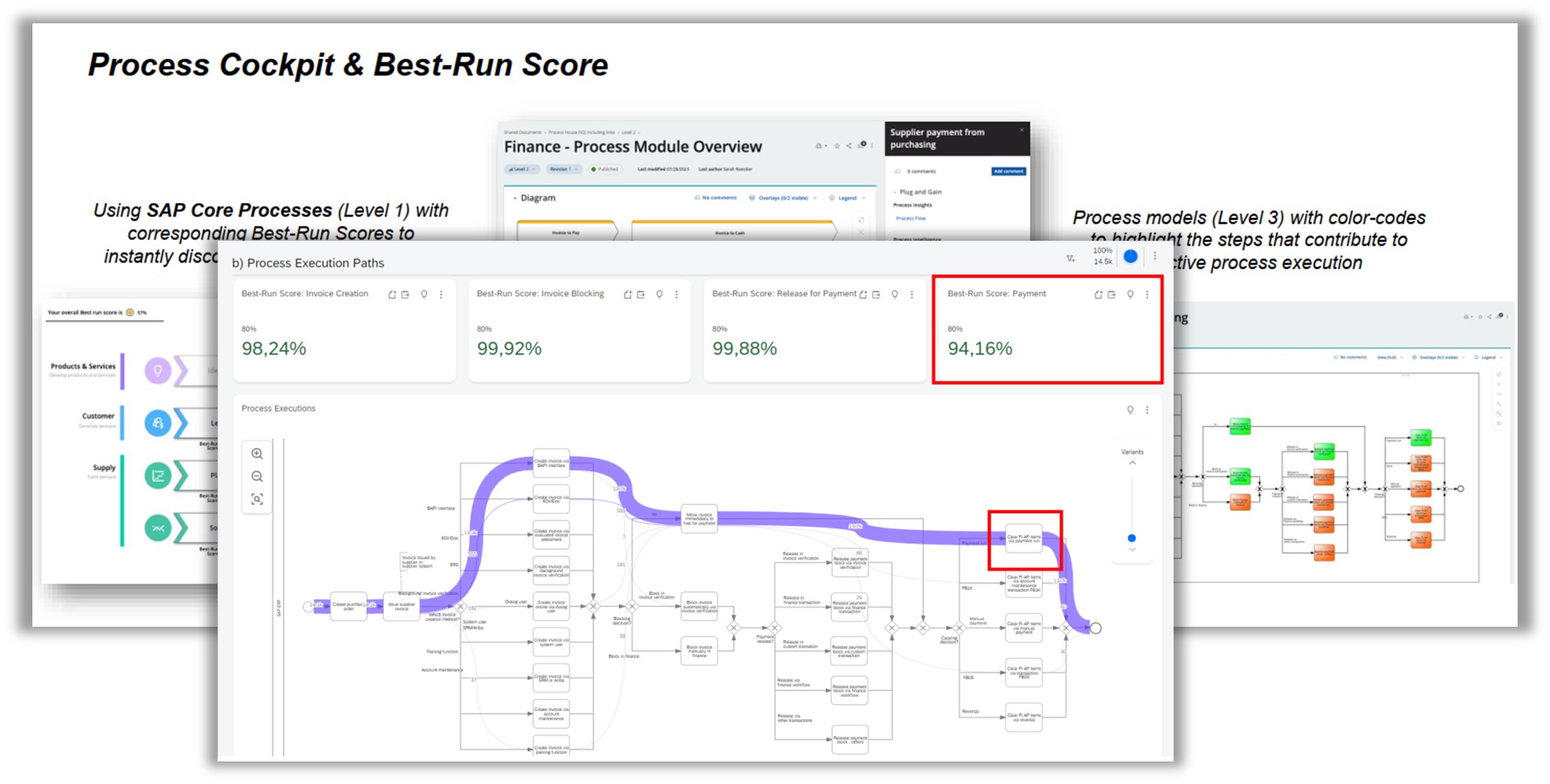Click calendar icon on Payment score card
This screenshot has width=1550, height=784.
(x=1112, y=294)
